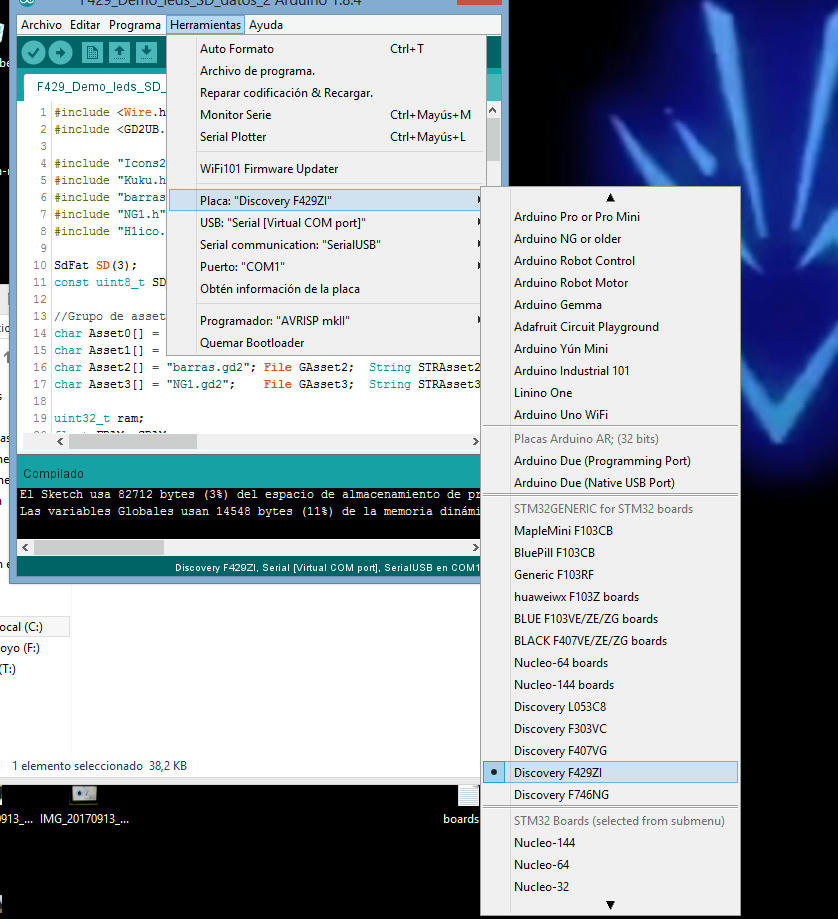Viewport: 838px width, 919px height.
Task: Select MapleMini F103CB board
Action: pyautogui.click(x=610, y=530)
